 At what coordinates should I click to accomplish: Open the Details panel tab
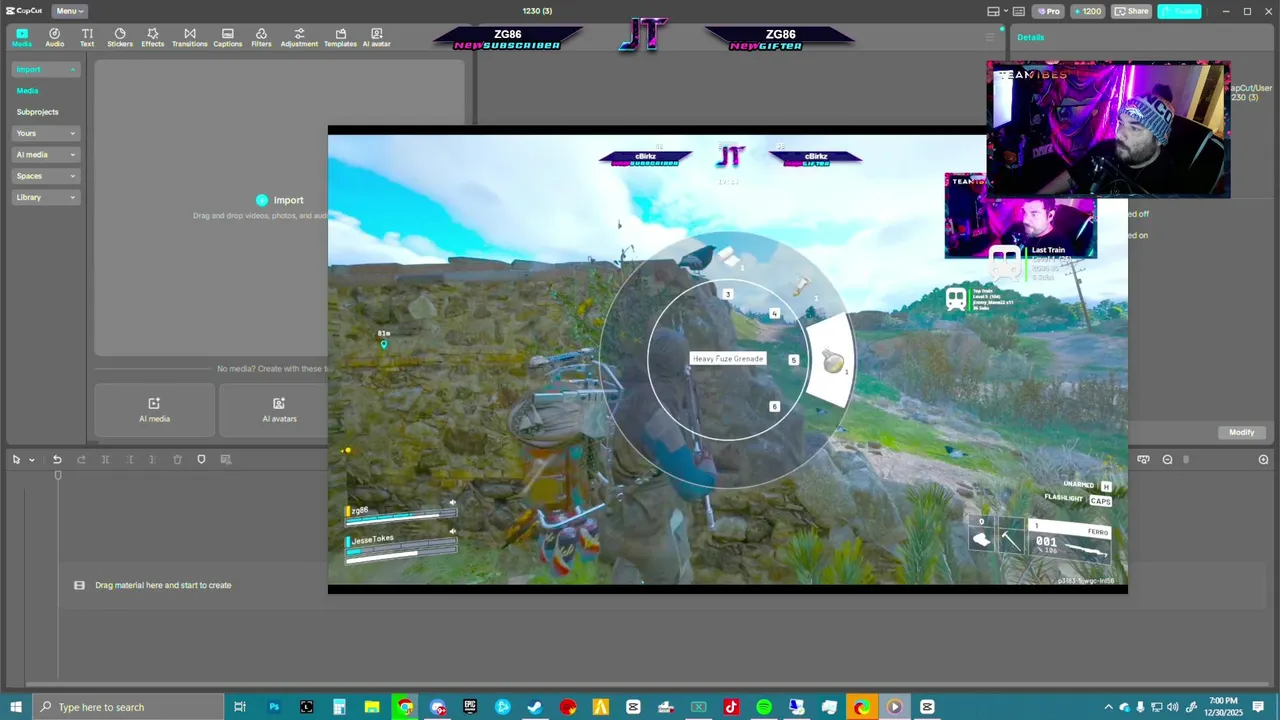click(x=1030, y=37)
